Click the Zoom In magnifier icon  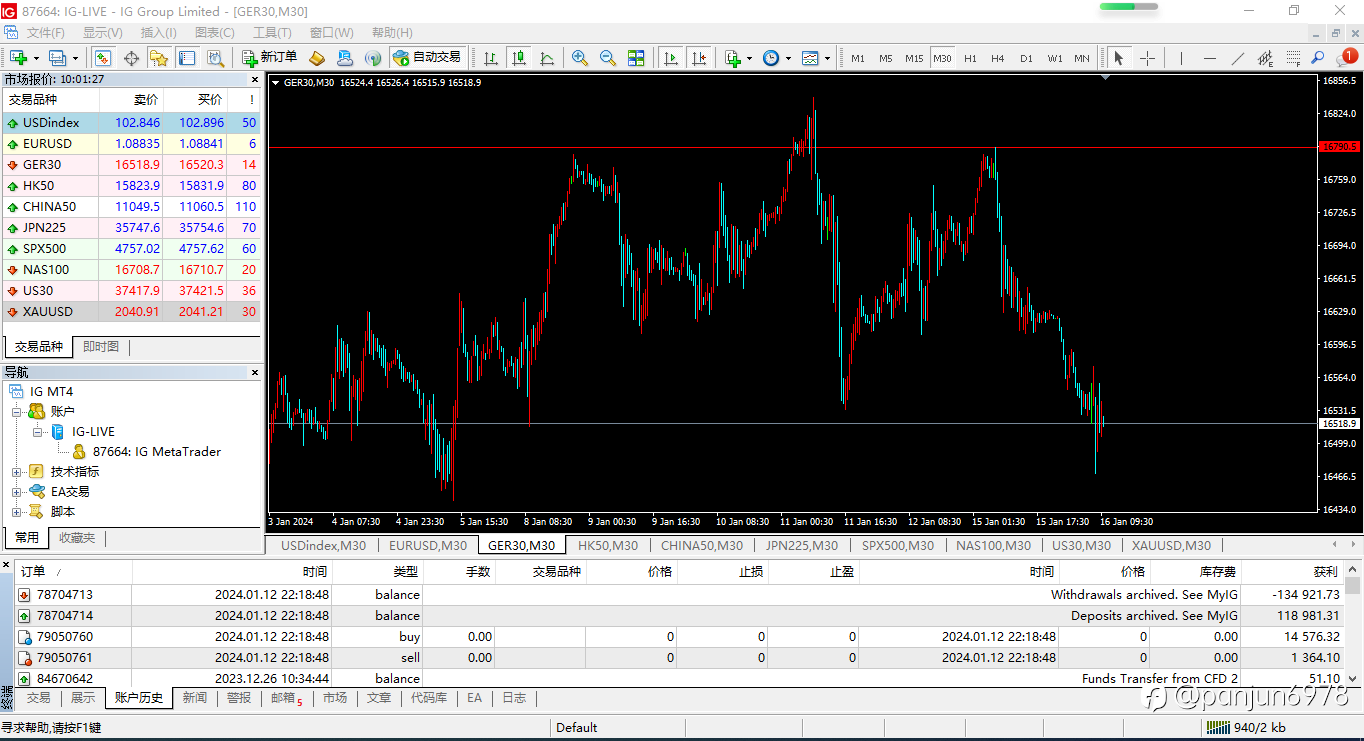pyautogui.click(x=580, y=58)
